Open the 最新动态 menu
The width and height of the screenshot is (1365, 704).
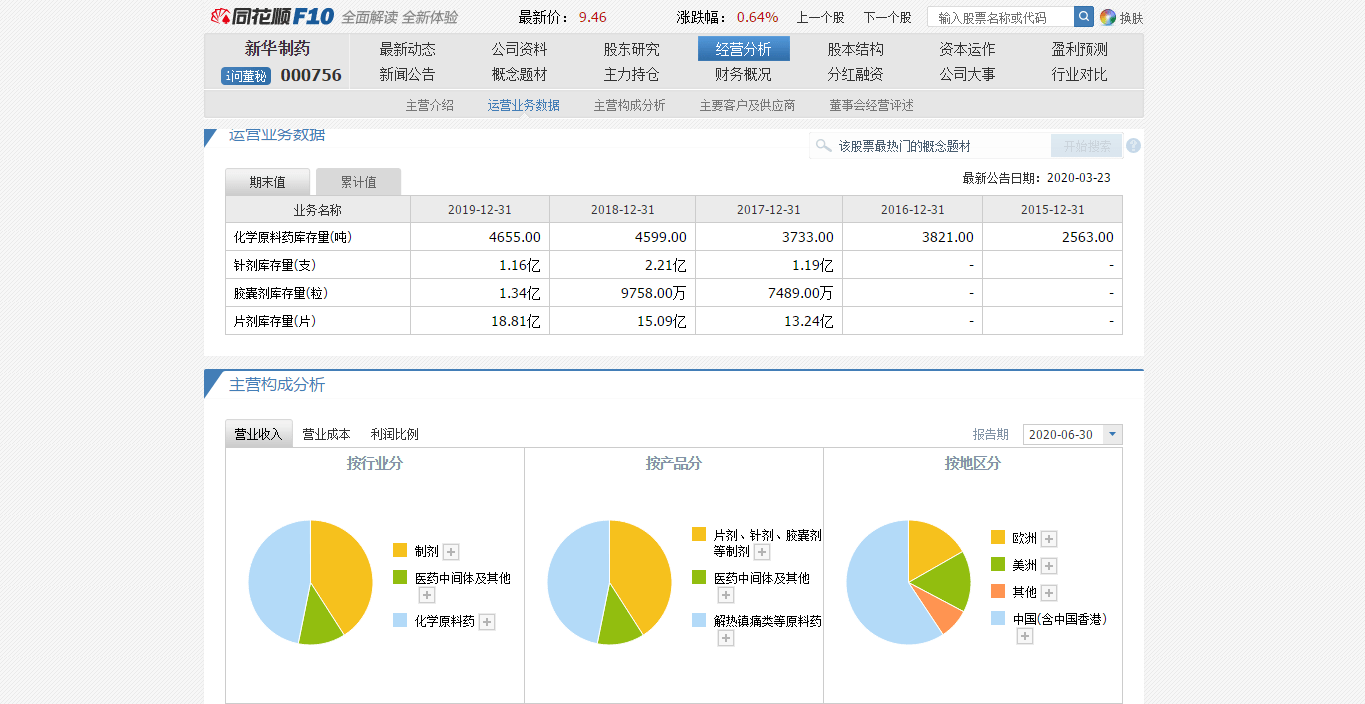click(x=407, y=49)
